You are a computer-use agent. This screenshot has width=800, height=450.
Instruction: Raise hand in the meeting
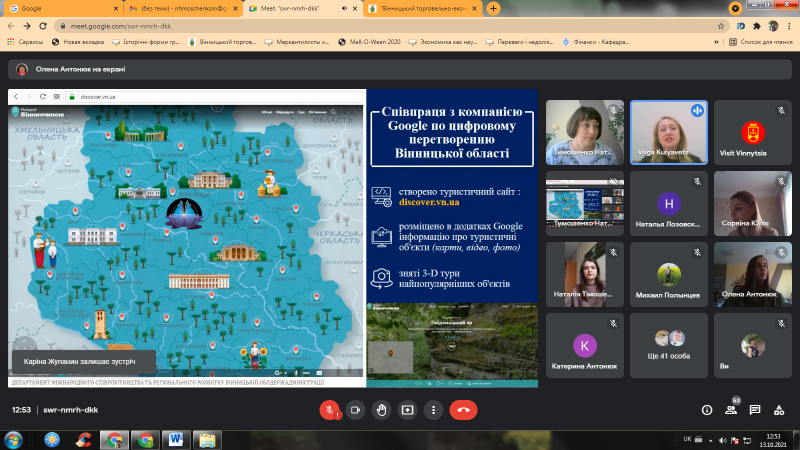pos(382,410)
